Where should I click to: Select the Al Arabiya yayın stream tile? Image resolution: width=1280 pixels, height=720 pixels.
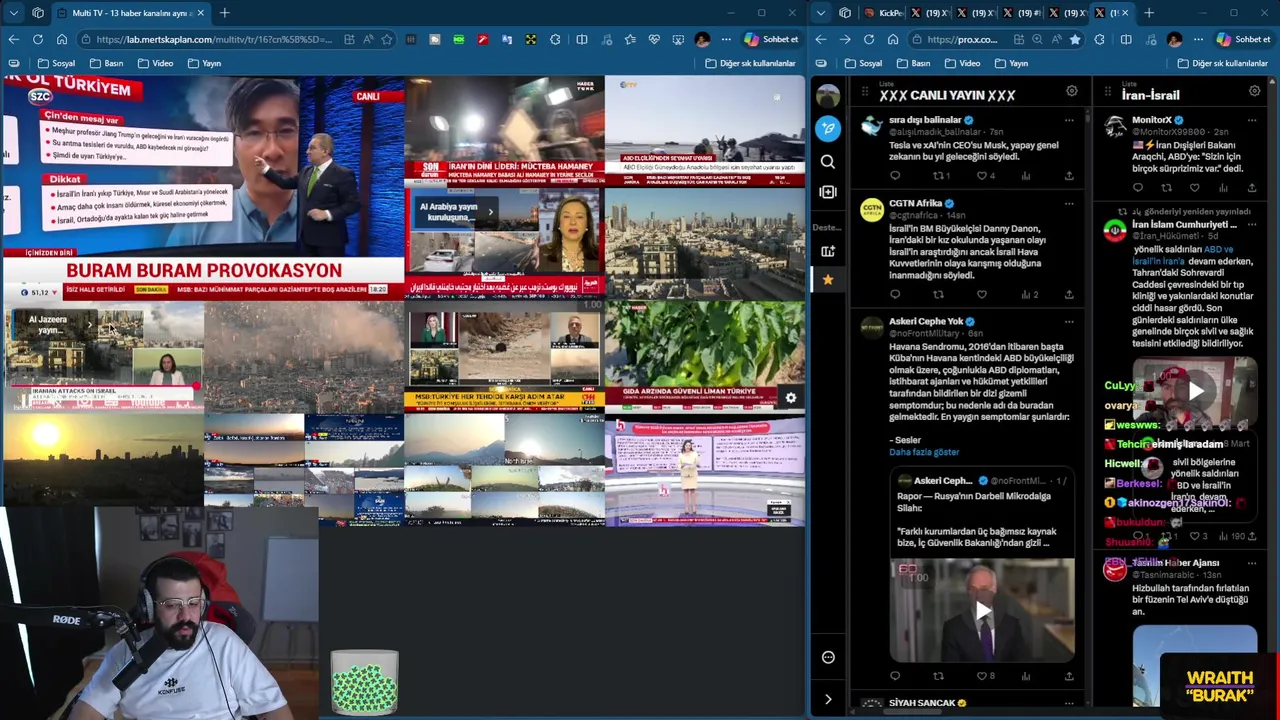click(504, 242)
